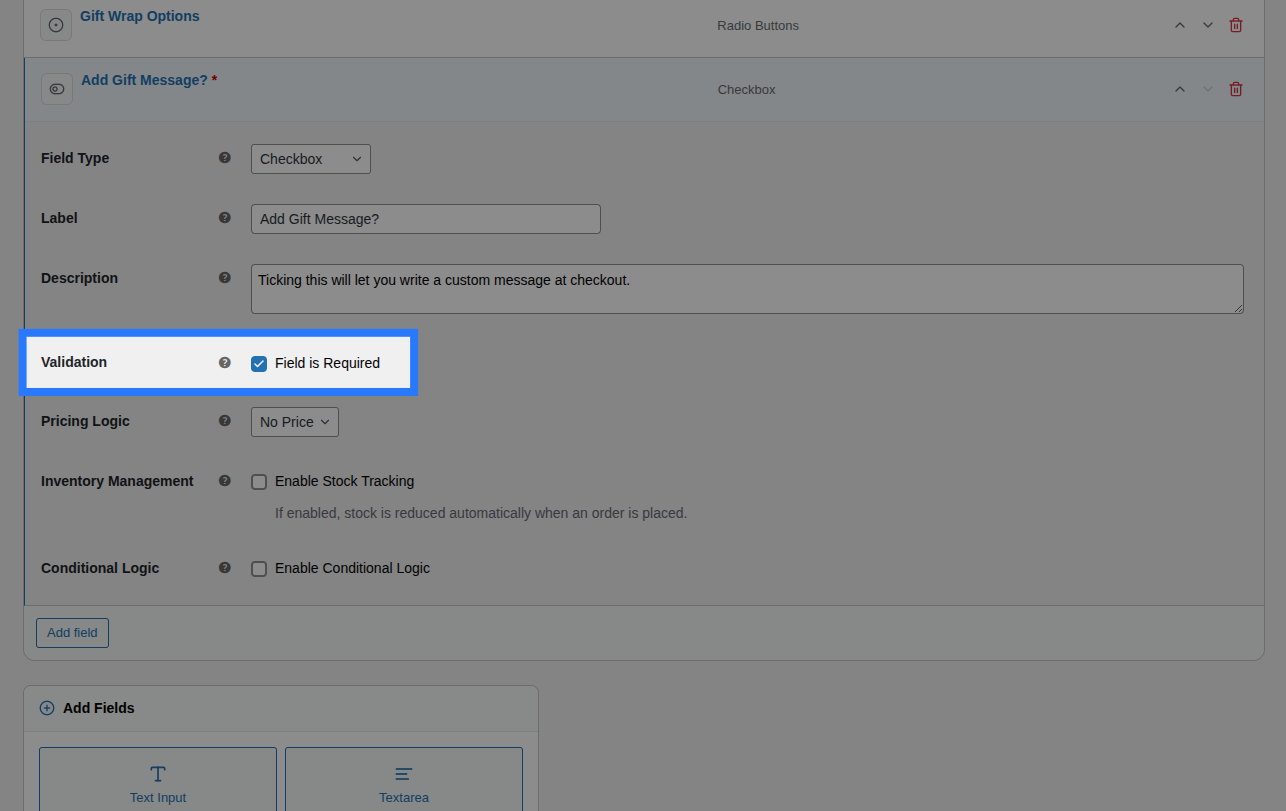1286x811 pixels.
Task: Move Add Gift Message field down
Action: (1208, 89)
